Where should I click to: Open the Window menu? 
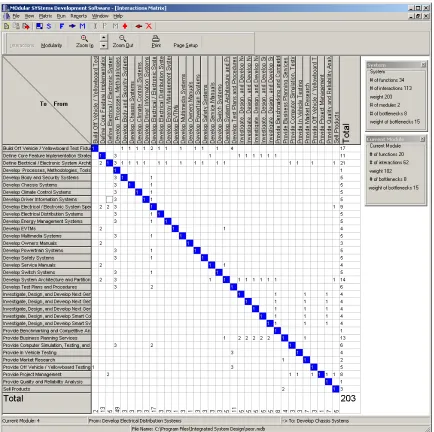click(100, 16)
